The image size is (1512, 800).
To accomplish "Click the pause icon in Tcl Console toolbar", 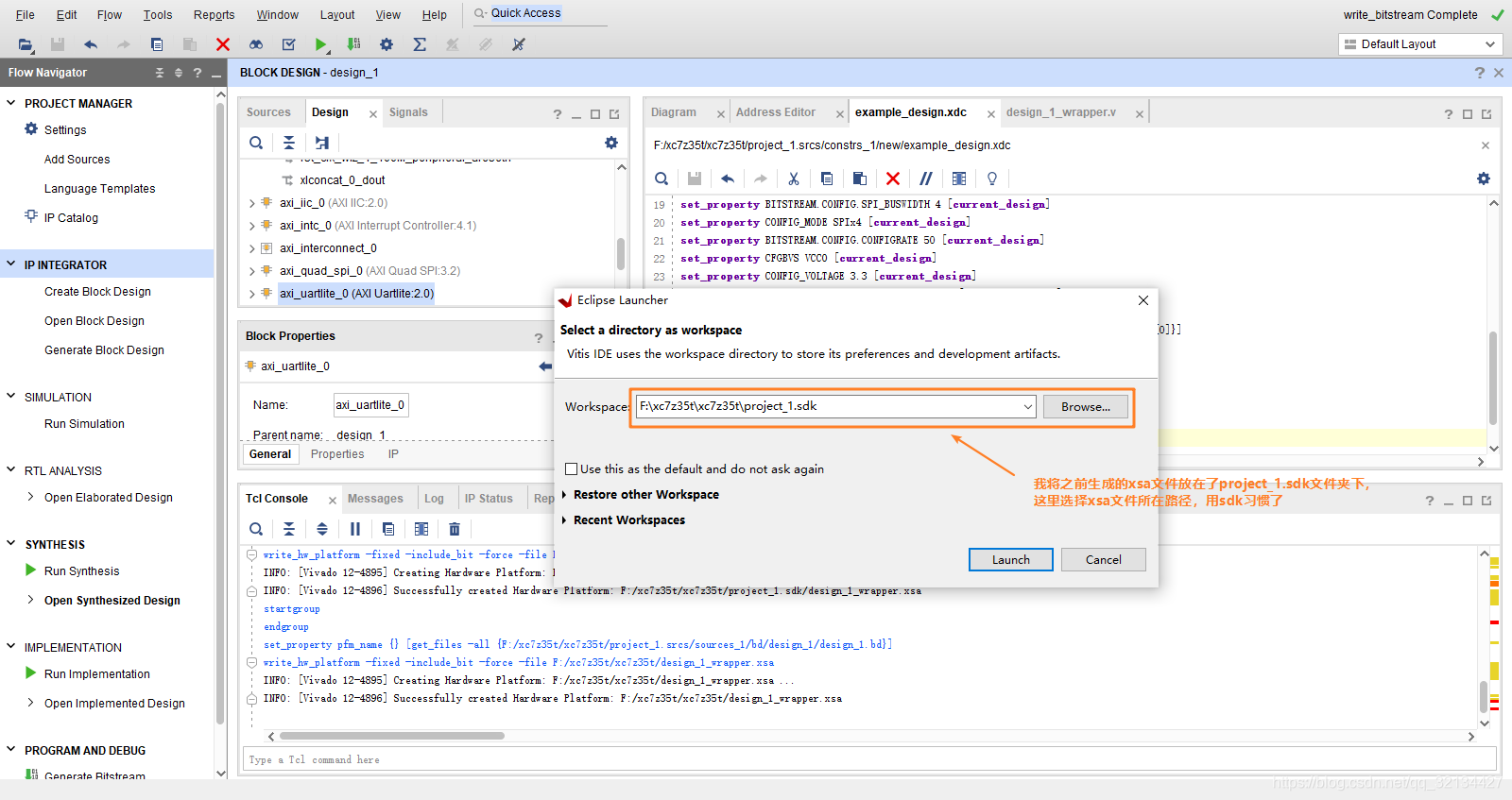I will click(355, 529).
